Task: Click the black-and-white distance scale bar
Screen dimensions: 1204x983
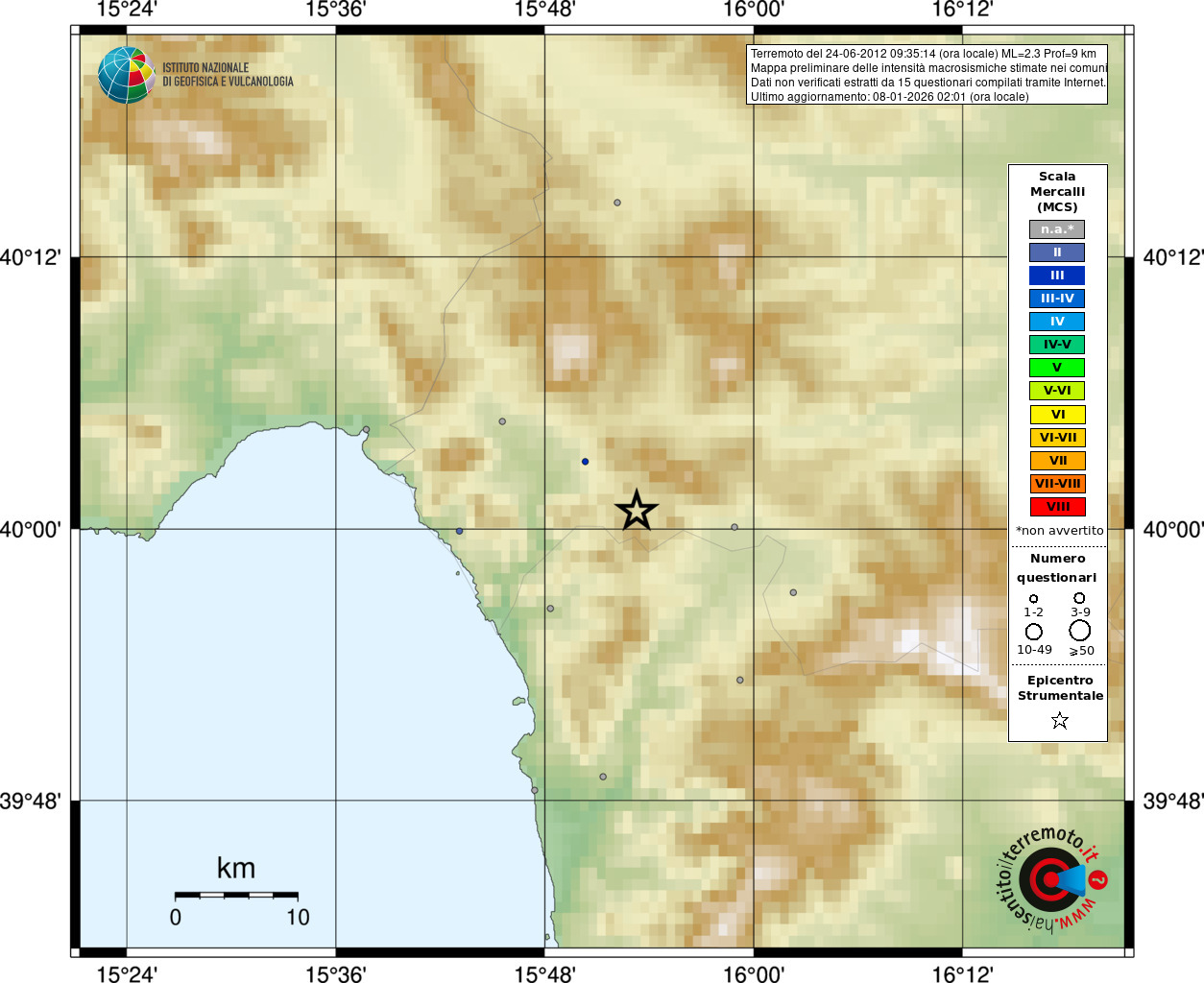Action: coord(236,895)
